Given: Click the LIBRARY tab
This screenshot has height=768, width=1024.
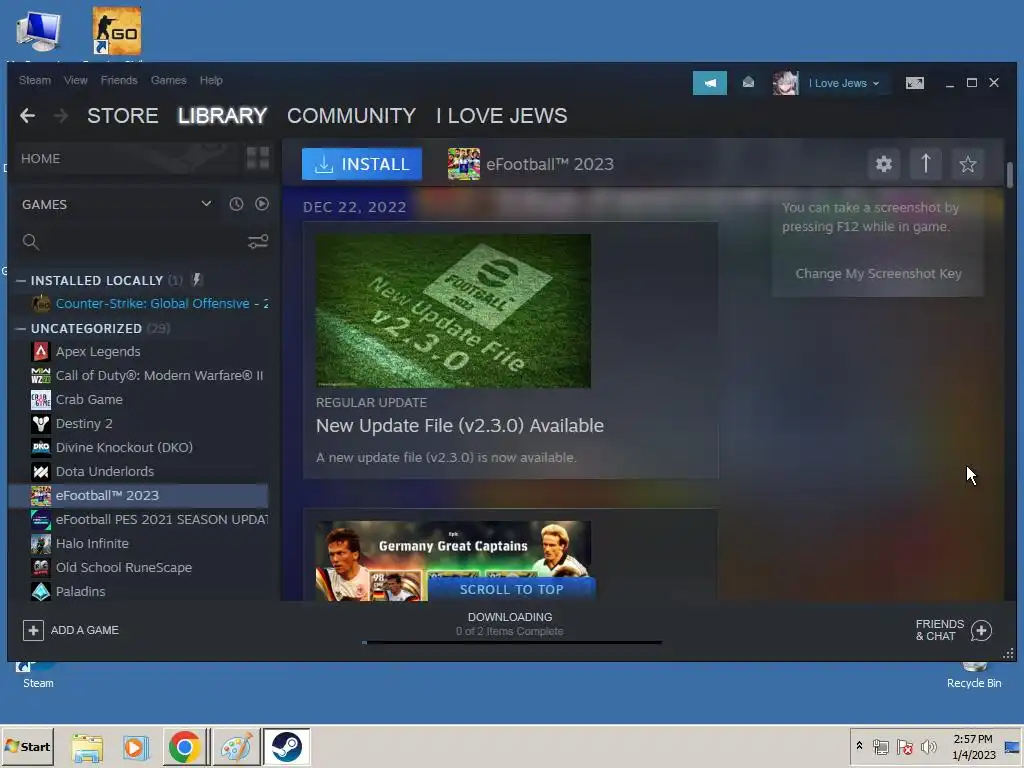Looking at the screenshot, I should click(222, 116).
